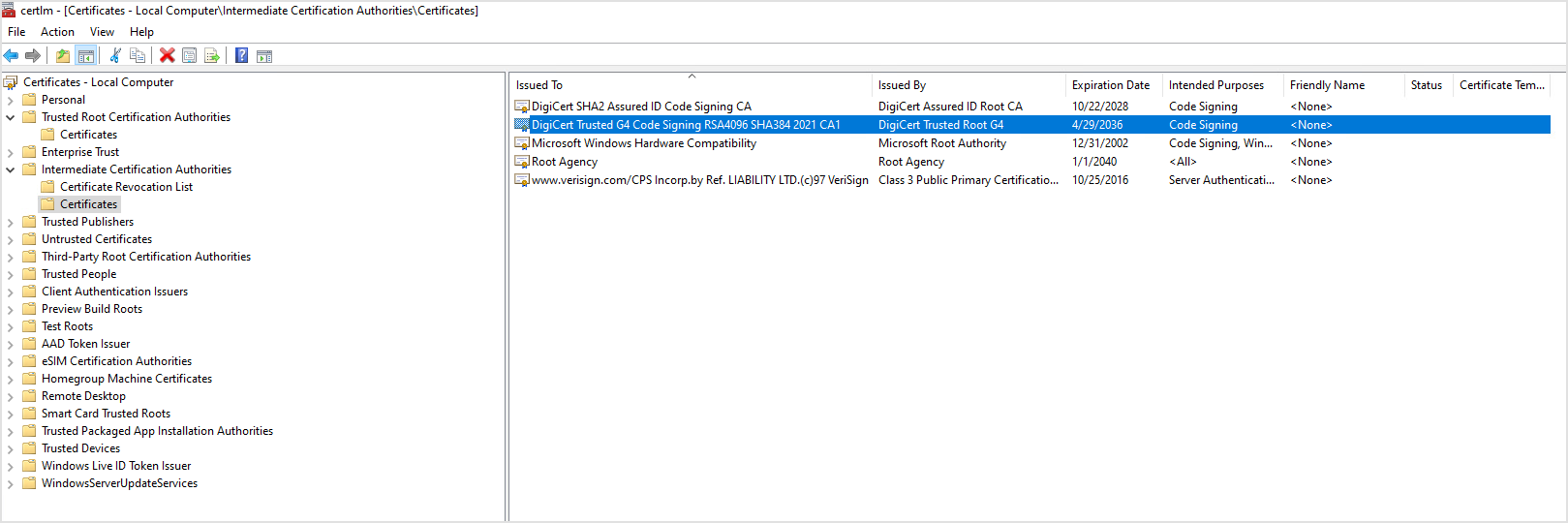The image size is (1568, 523).
Task: Expand the Client Authentication Issuers node
Action: [11, 292]
